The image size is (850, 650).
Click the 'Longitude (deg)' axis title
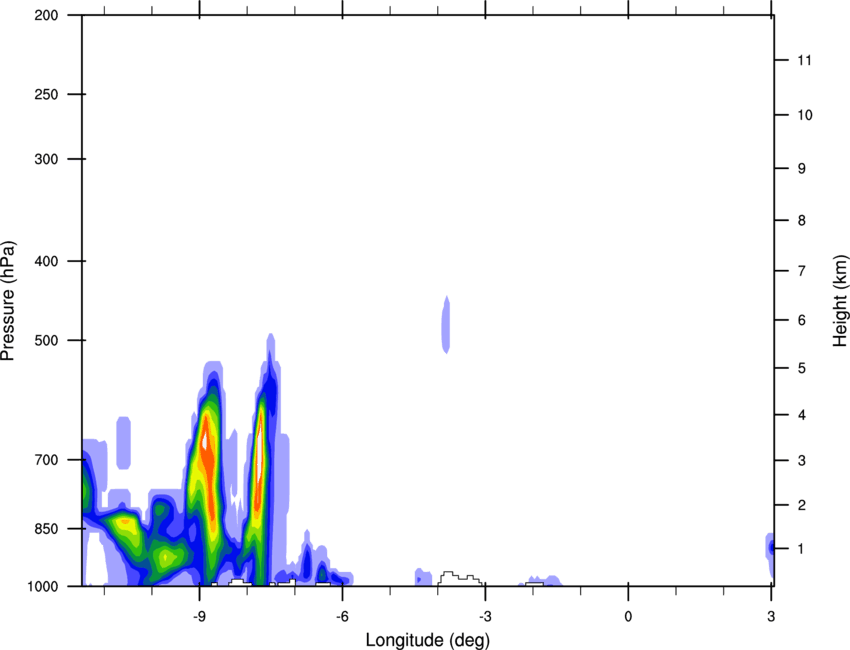(x=428, y=640)
